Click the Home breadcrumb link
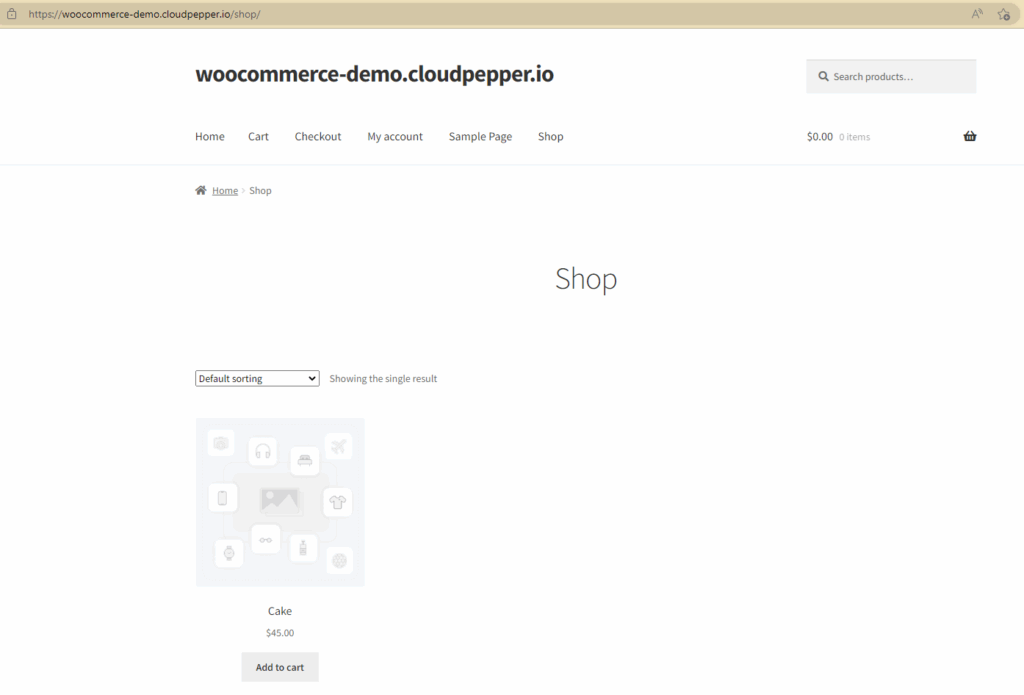The width and height of the screenshot is (1024, 695). [x=225, y=189]
